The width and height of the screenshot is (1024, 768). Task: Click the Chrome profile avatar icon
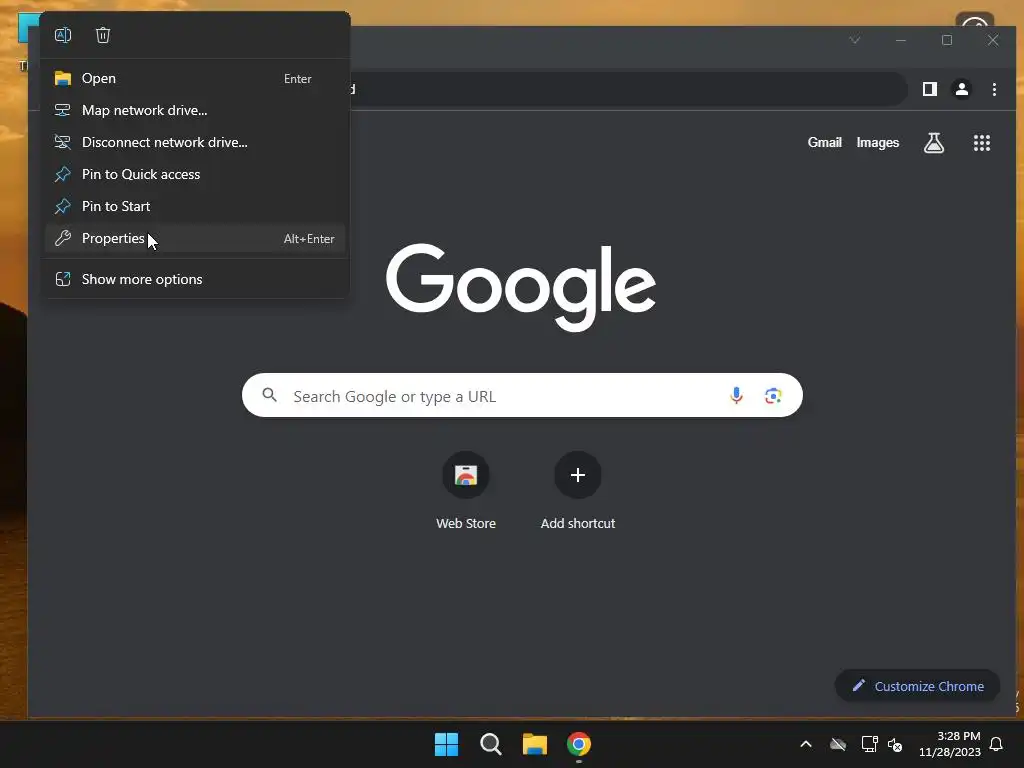[x=961, y=89]
